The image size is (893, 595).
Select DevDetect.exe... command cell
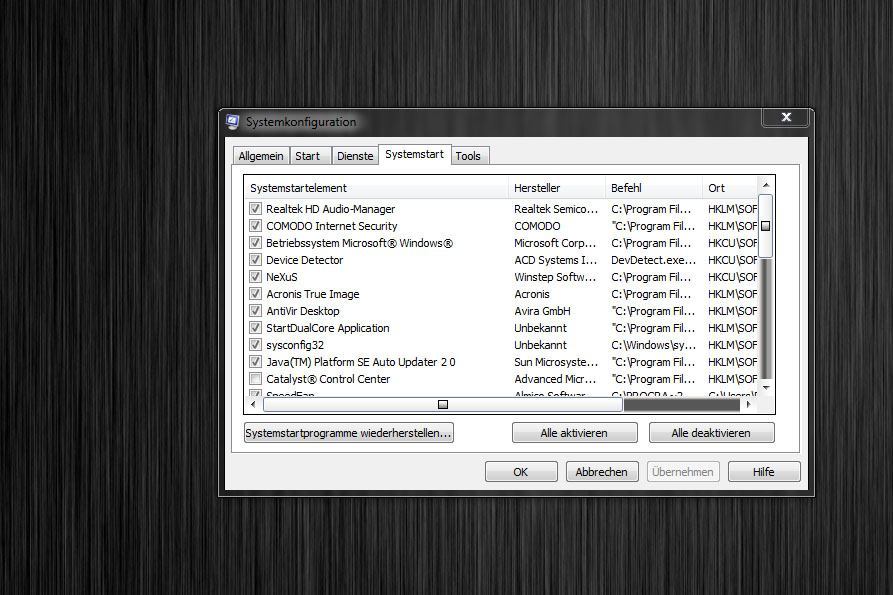(653, 260)
